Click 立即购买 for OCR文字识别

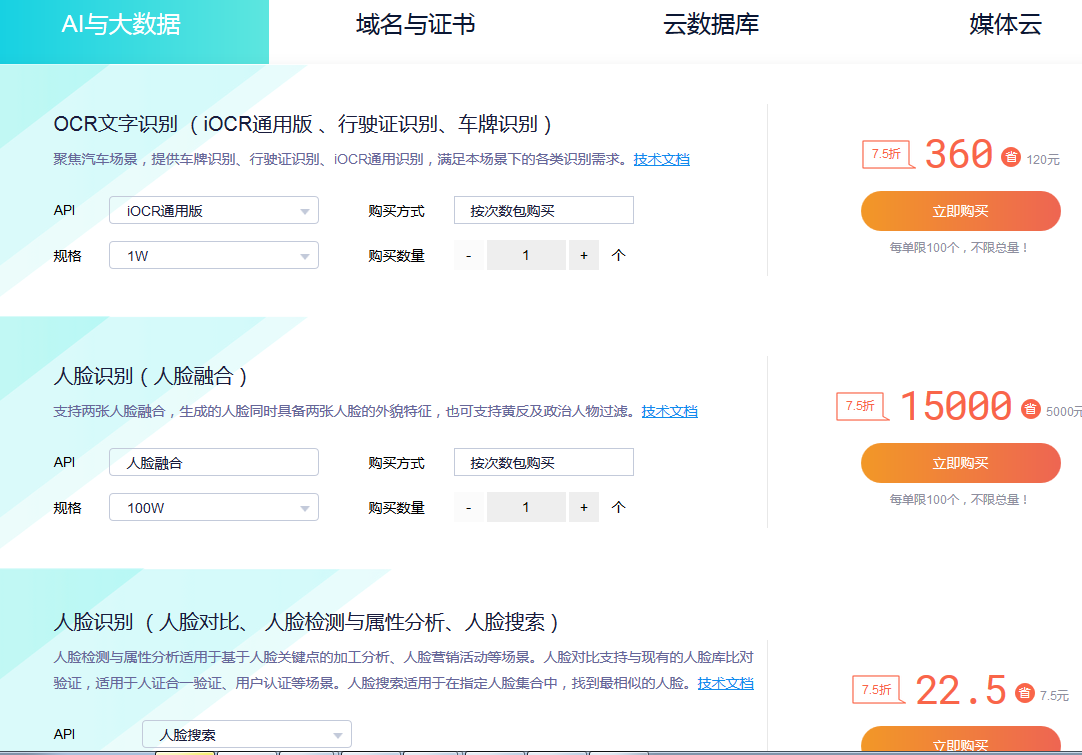tap(960, 211)
